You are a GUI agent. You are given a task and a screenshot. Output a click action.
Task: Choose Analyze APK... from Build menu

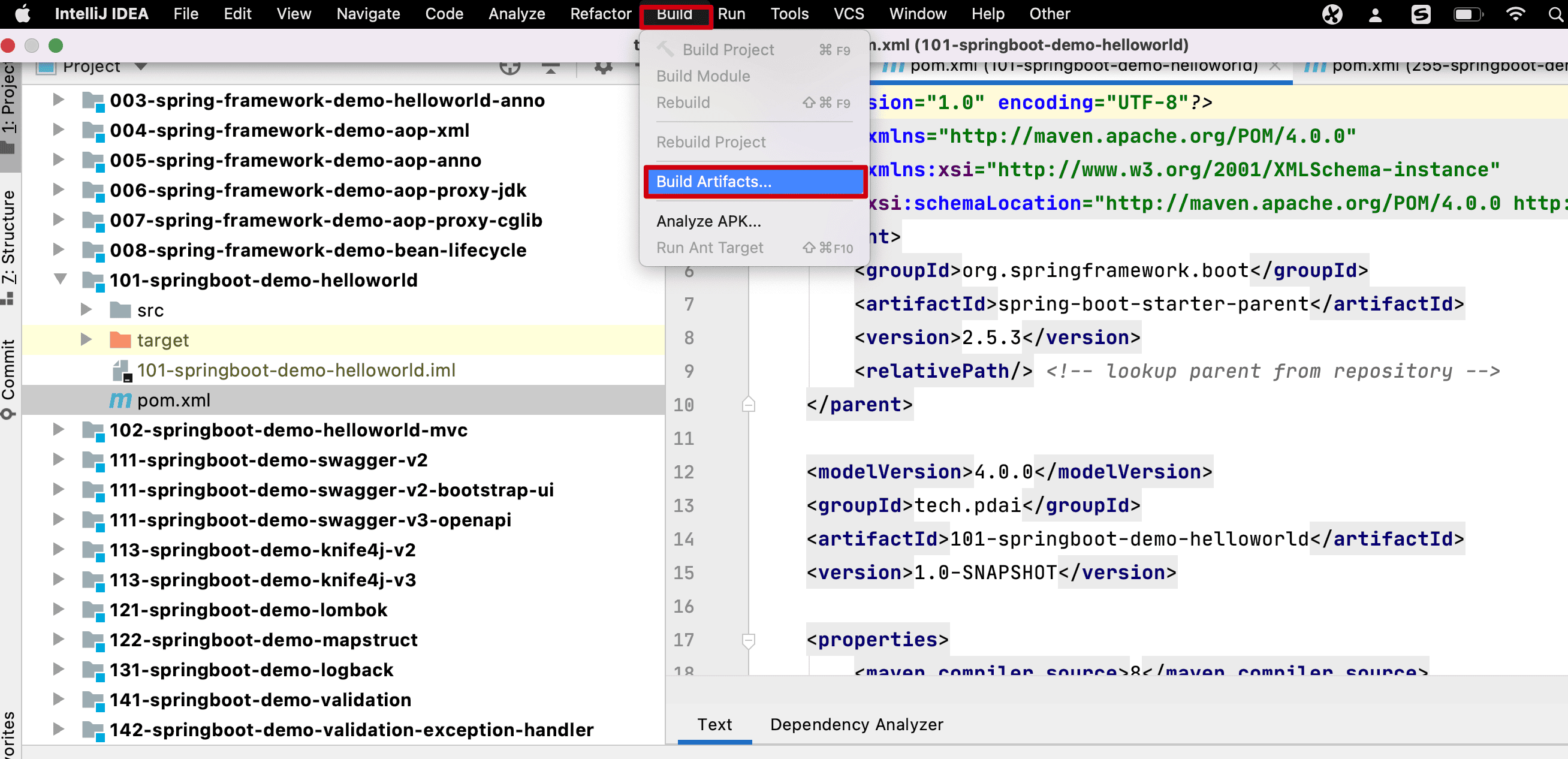point(708,221)
